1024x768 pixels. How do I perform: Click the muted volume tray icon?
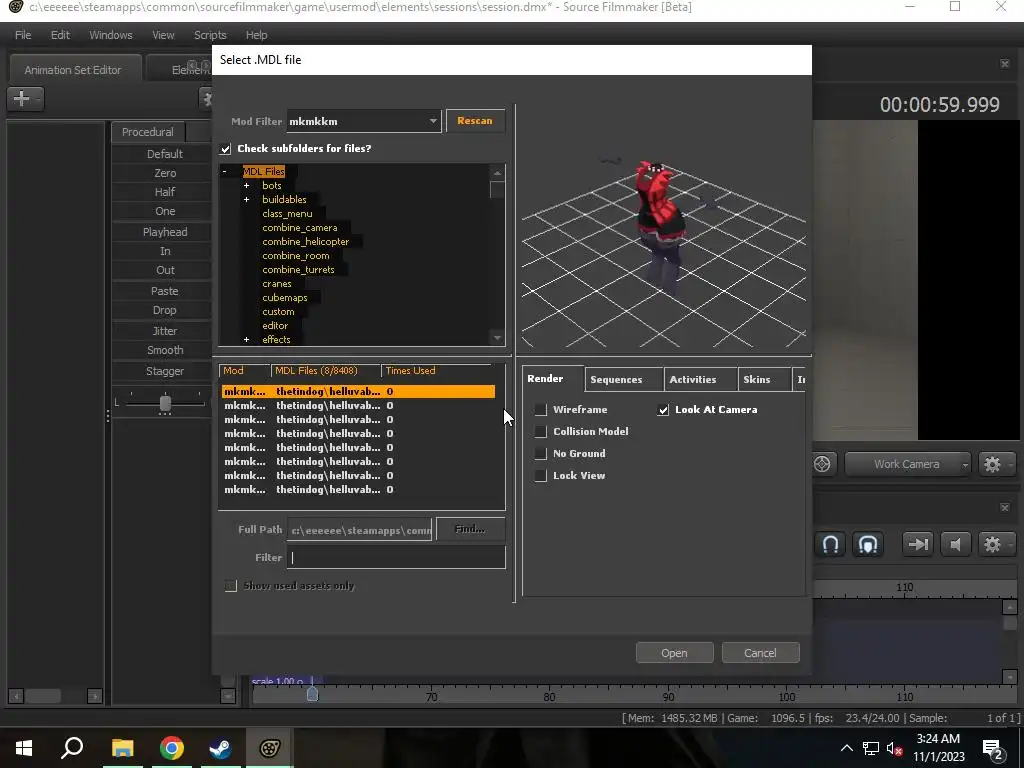(894, 748)
